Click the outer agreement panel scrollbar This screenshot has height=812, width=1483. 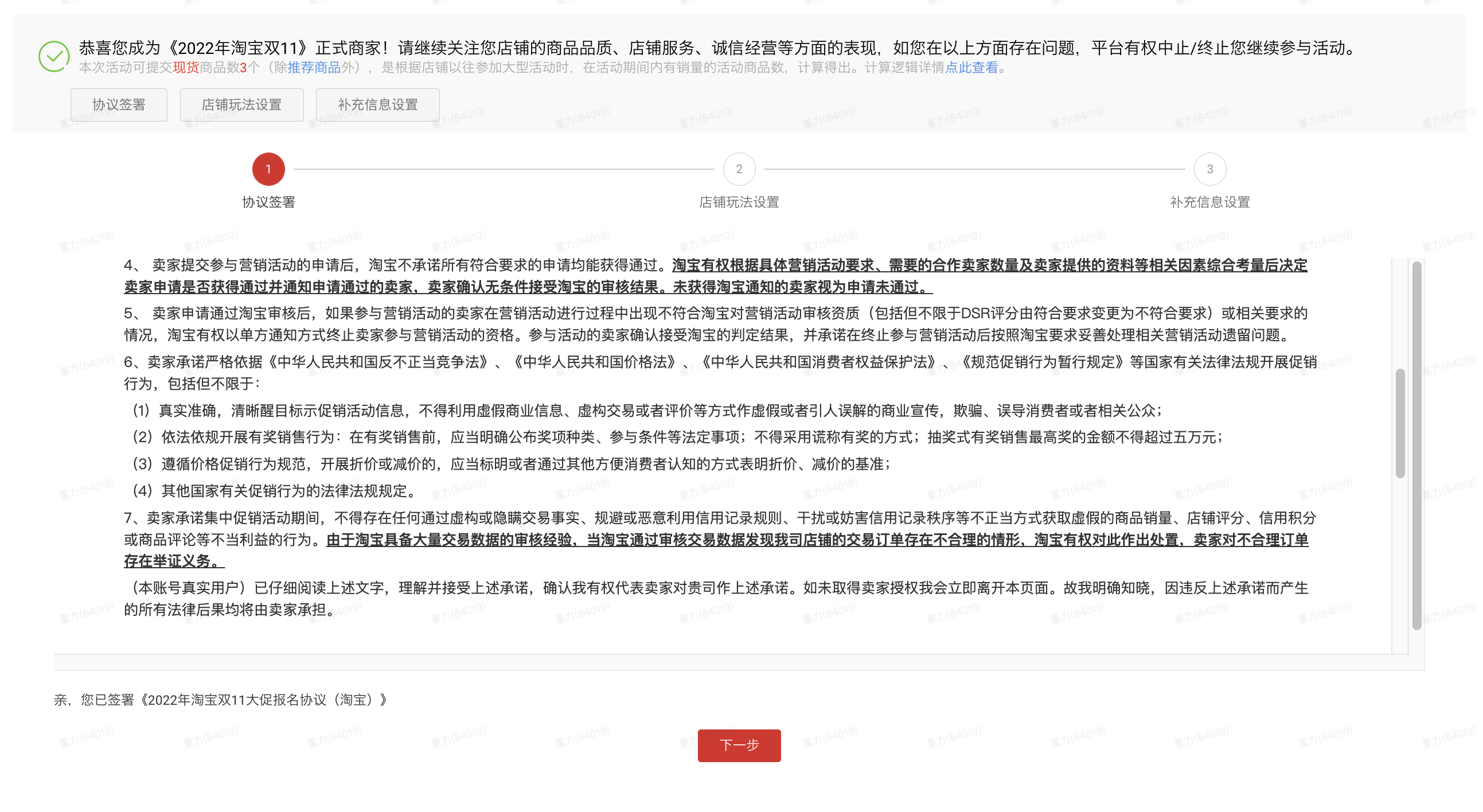(1417, 446)
